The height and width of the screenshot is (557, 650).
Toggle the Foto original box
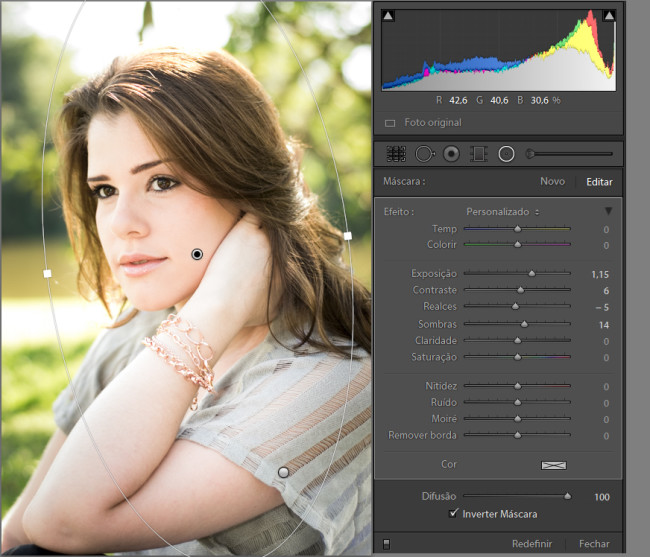point(390,123)
